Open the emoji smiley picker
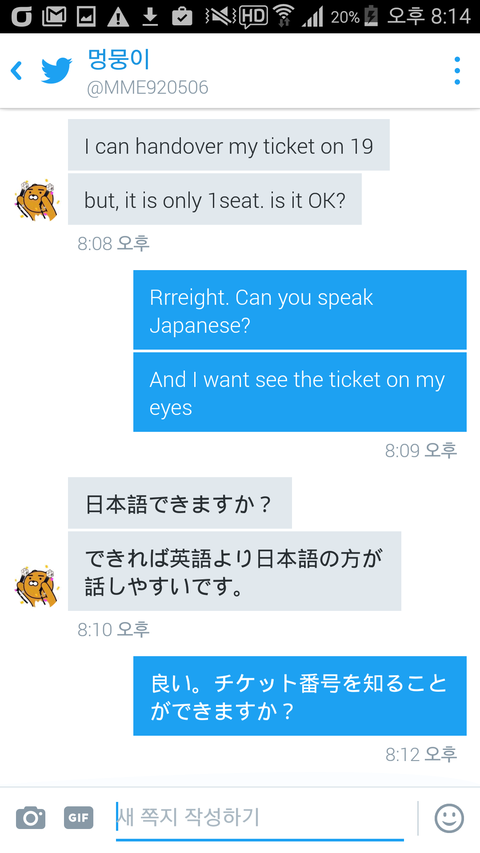Image resolution: width=480 pixels, height=853 pixels. [x=450, y=818]
